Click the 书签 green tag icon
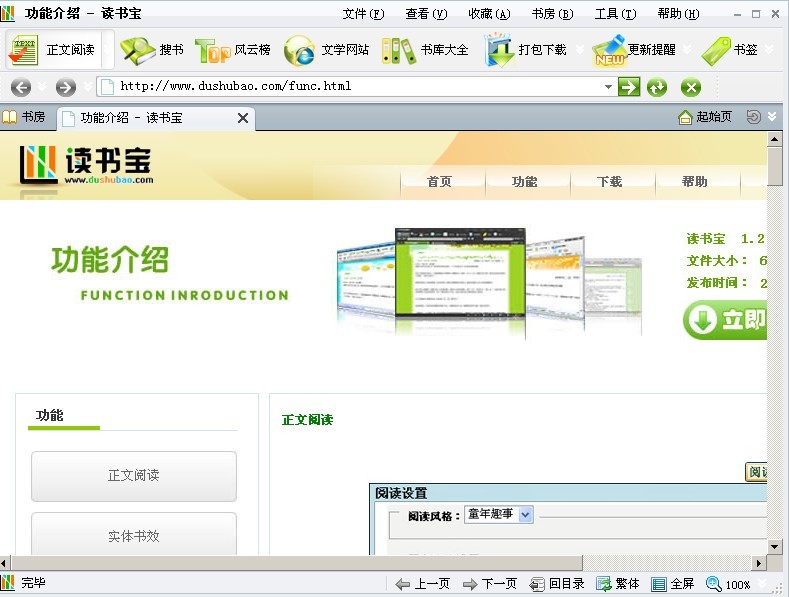The width and height of the screenshot is (789, 597). [716, 51]
